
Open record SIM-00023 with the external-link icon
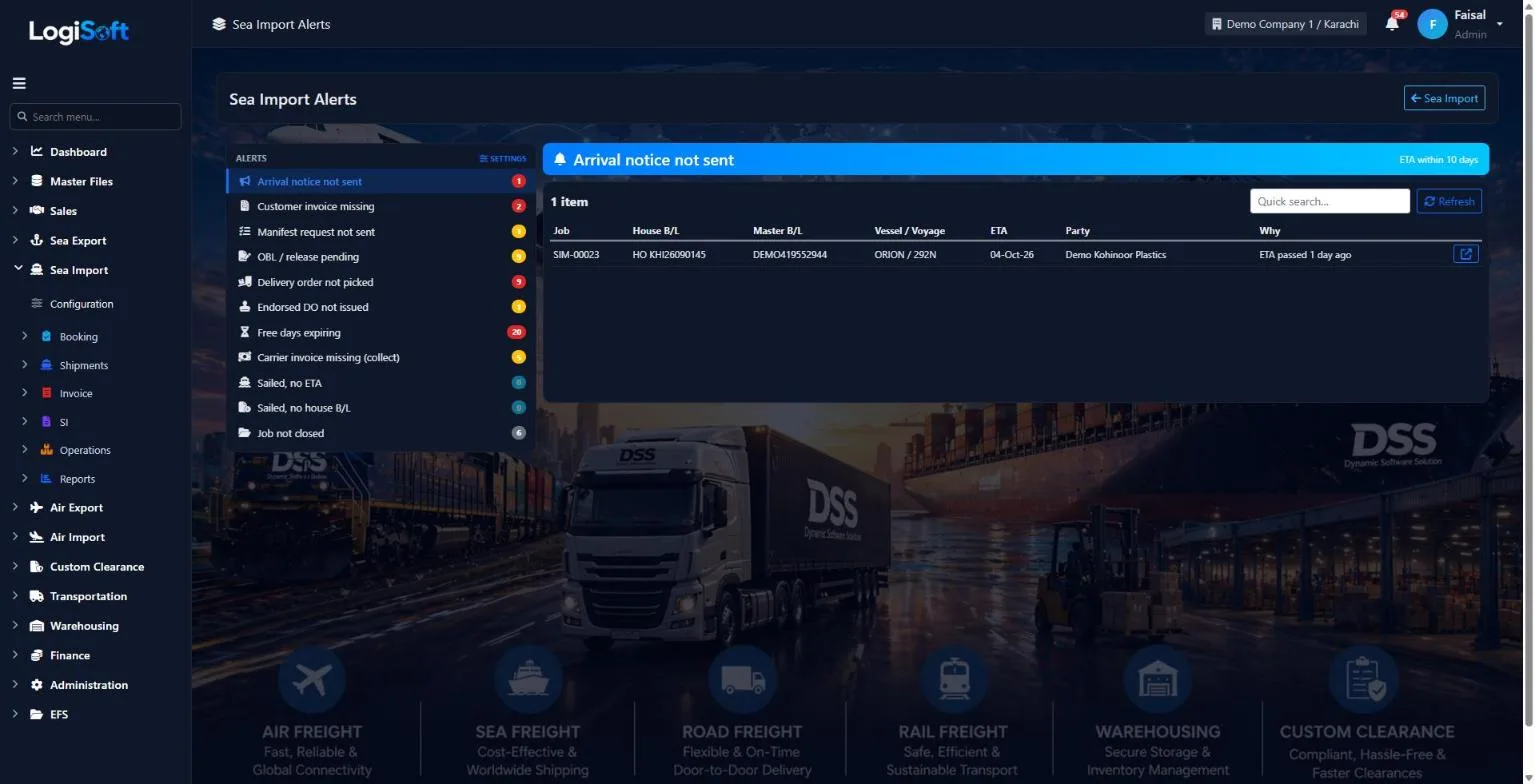click(x=1466, y=254)
